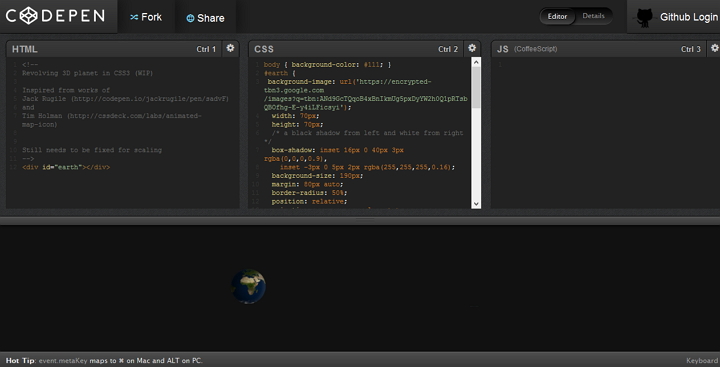
Task: Click the CodePen logo
Action: [x=55, y=16]
